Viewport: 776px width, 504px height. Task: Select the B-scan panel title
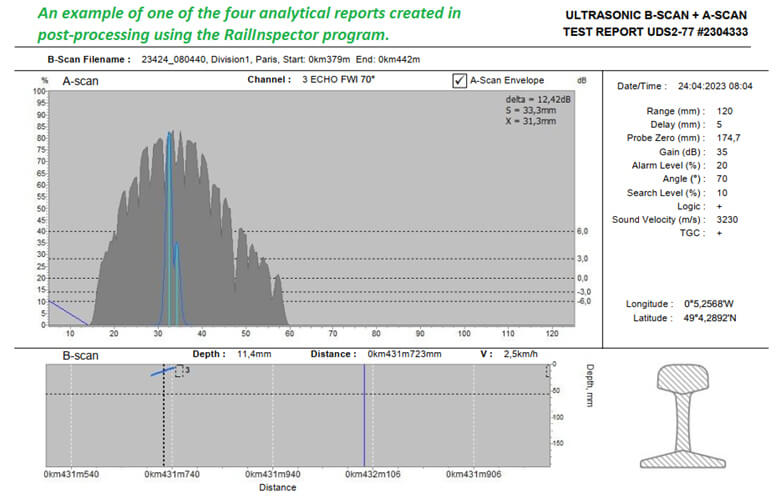80,356
